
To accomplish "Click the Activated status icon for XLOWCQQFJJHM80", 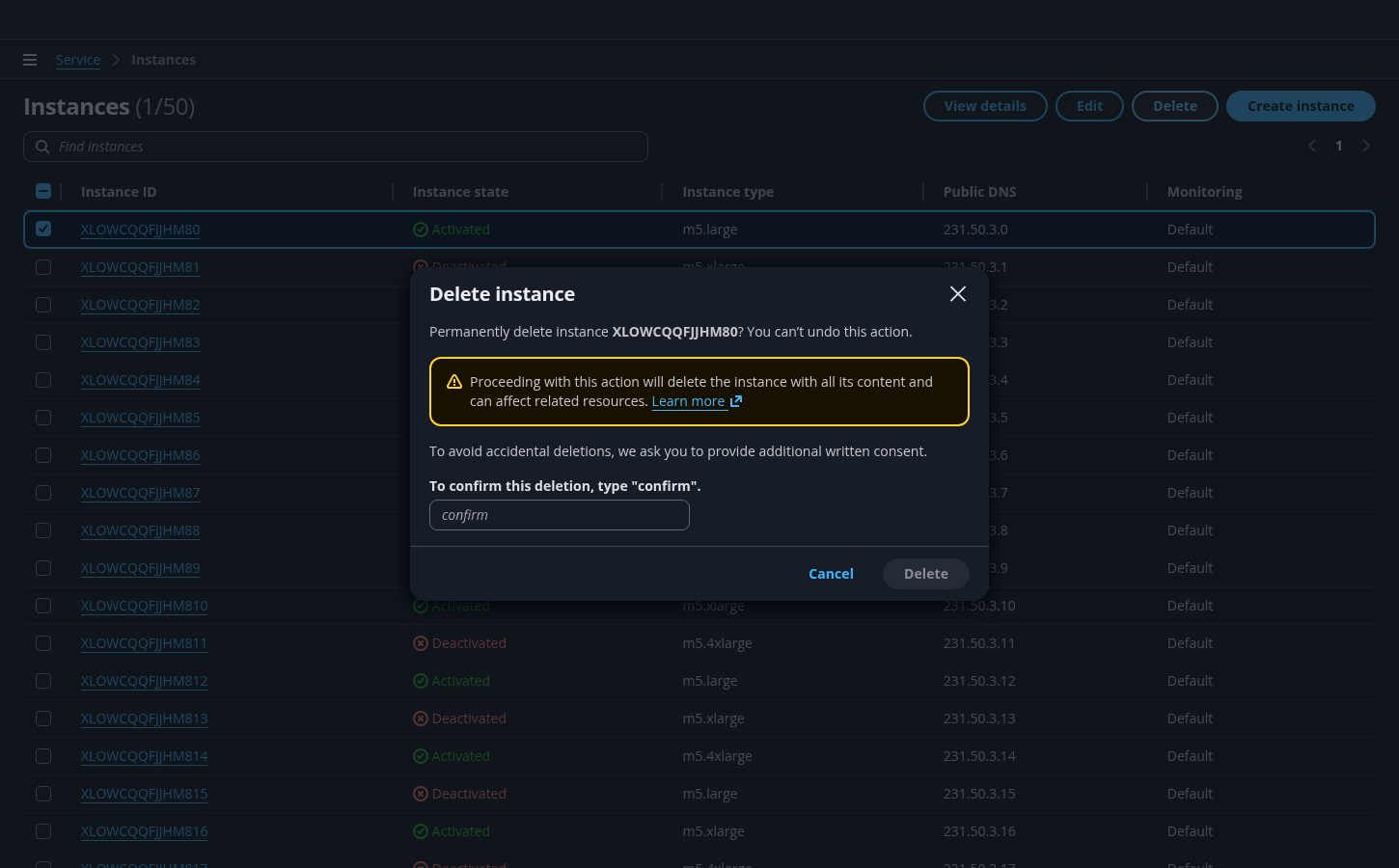I will (x=421, y=230).
